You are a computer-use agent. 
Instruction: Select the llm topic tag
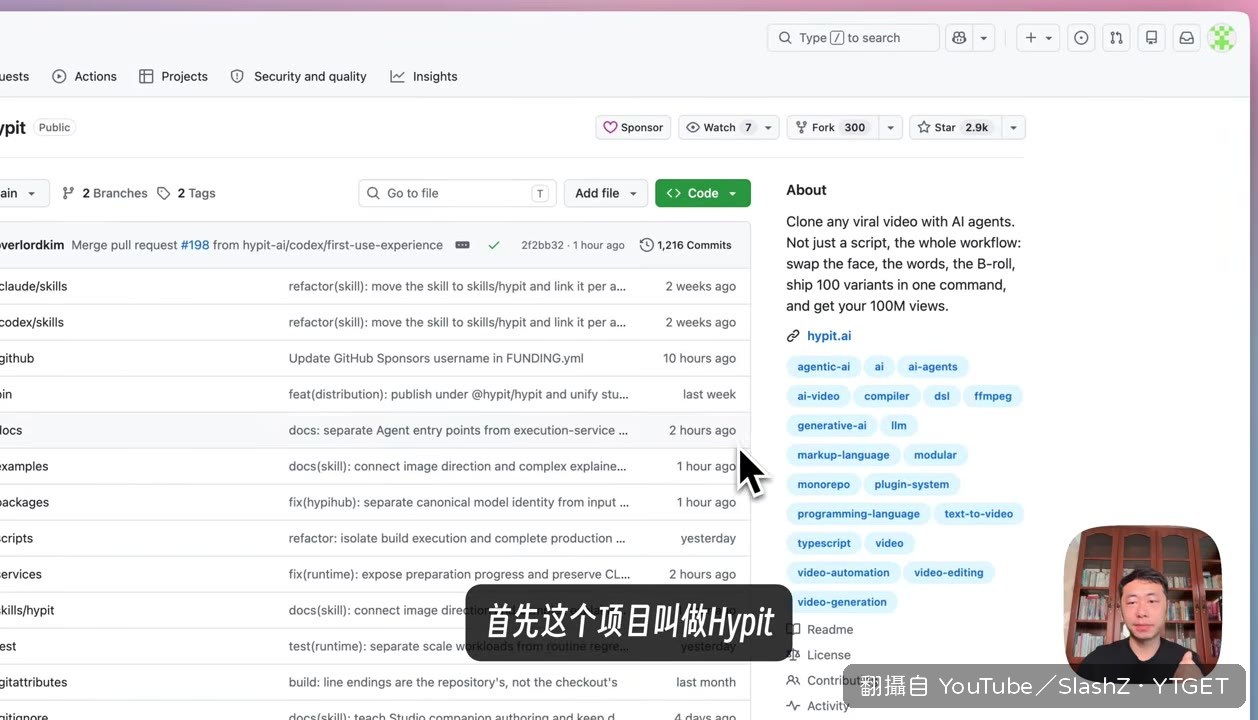point(899,426)
